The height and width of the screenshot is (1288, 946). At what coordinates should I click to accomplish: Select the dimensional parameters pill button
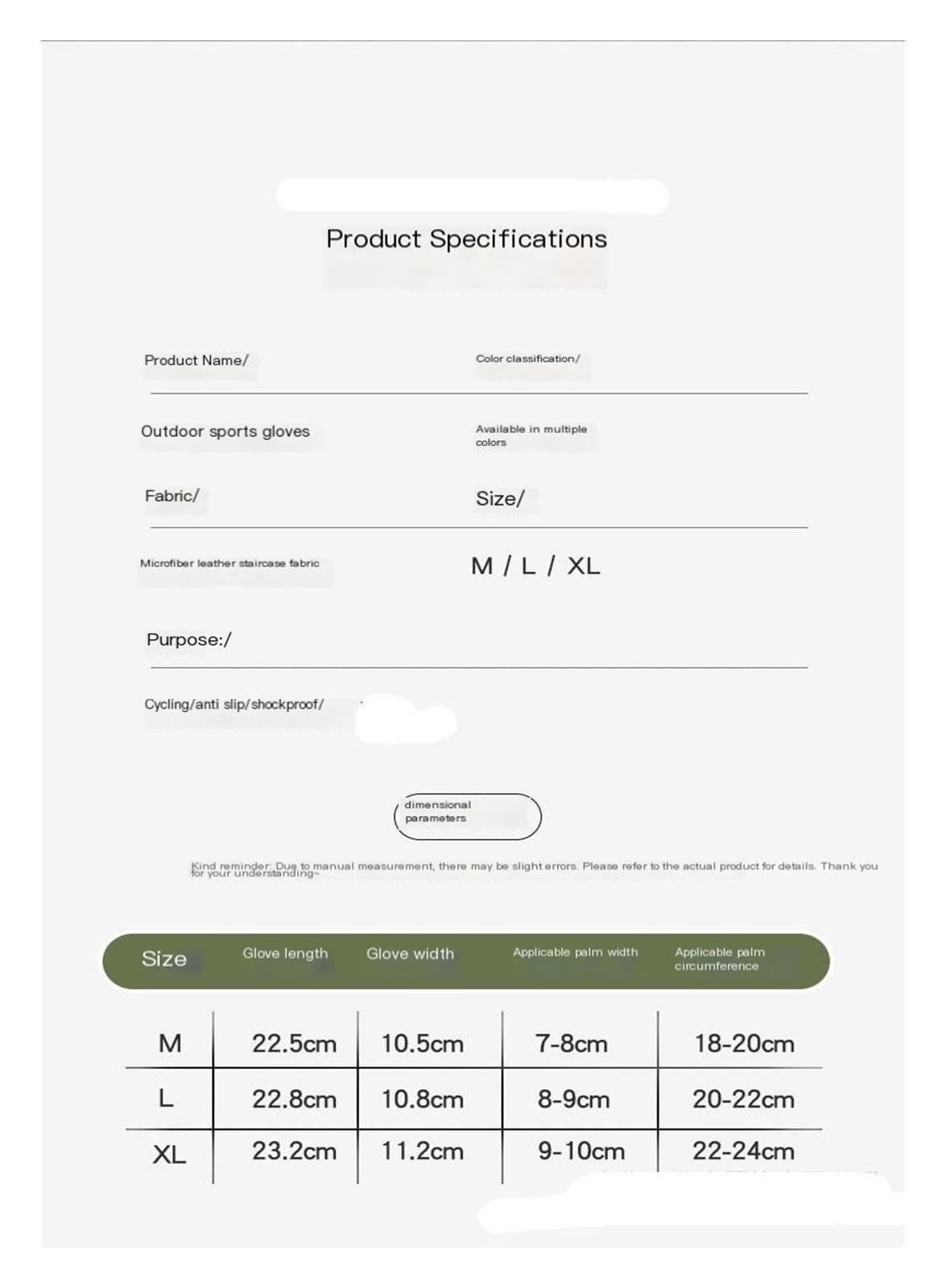pyautogui.click(x=467, y=816)
